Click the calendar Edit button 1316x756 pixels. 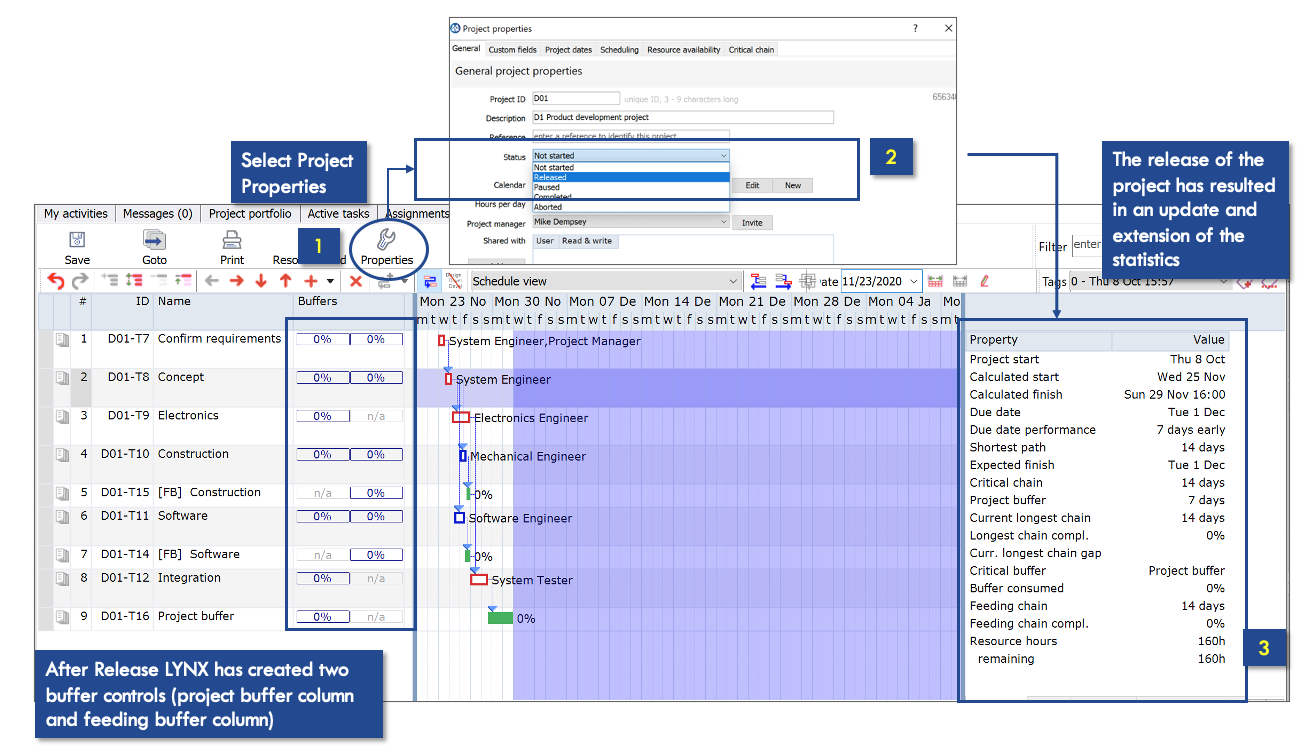pyautogui.click(x=752, y=185)
